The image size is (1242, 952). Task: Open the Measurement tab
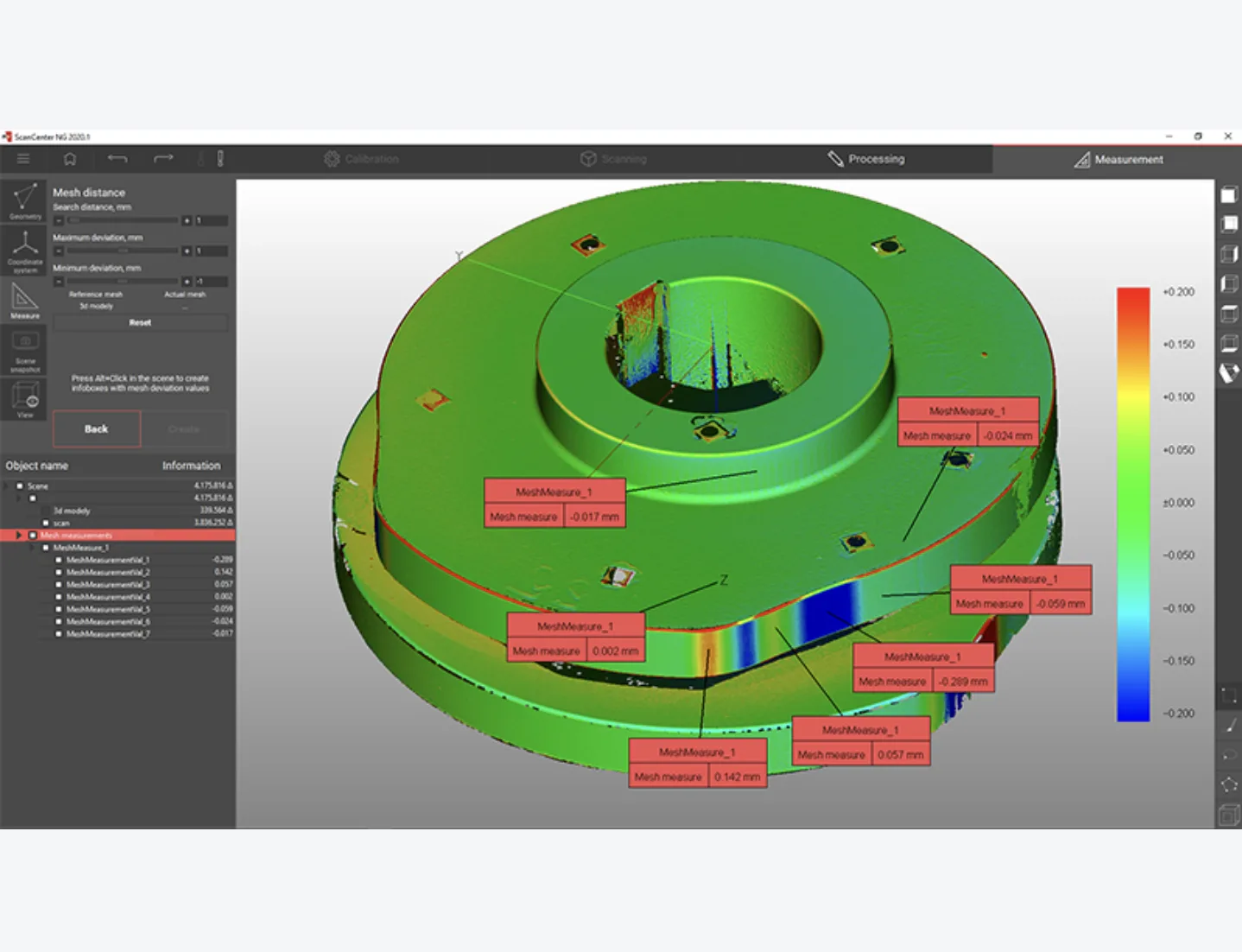pos(1118,160)
